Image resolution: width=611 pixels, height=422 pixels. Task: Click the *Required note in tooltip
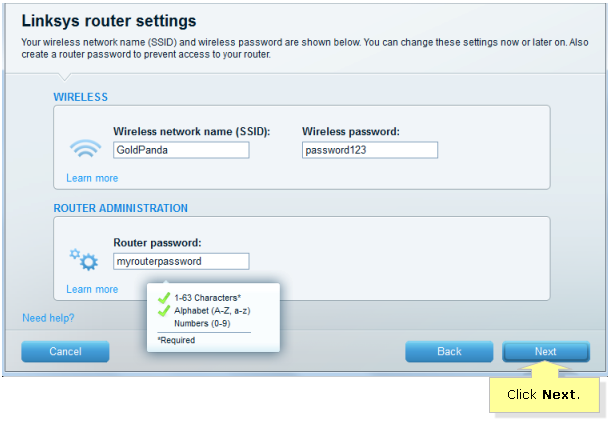(x=176, y=340)
